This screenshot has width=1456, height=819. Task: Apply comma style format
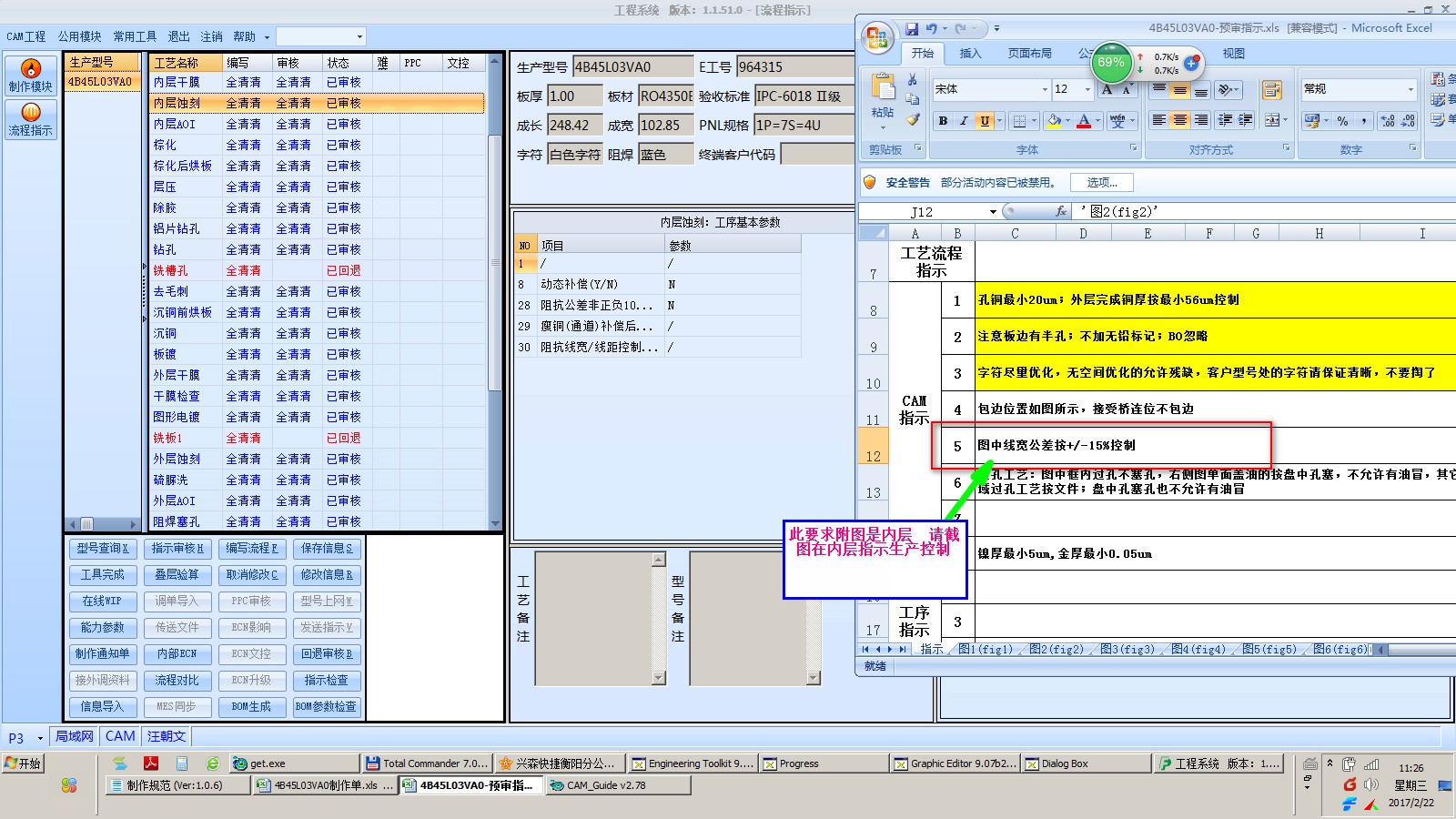tap(1364, 121)
